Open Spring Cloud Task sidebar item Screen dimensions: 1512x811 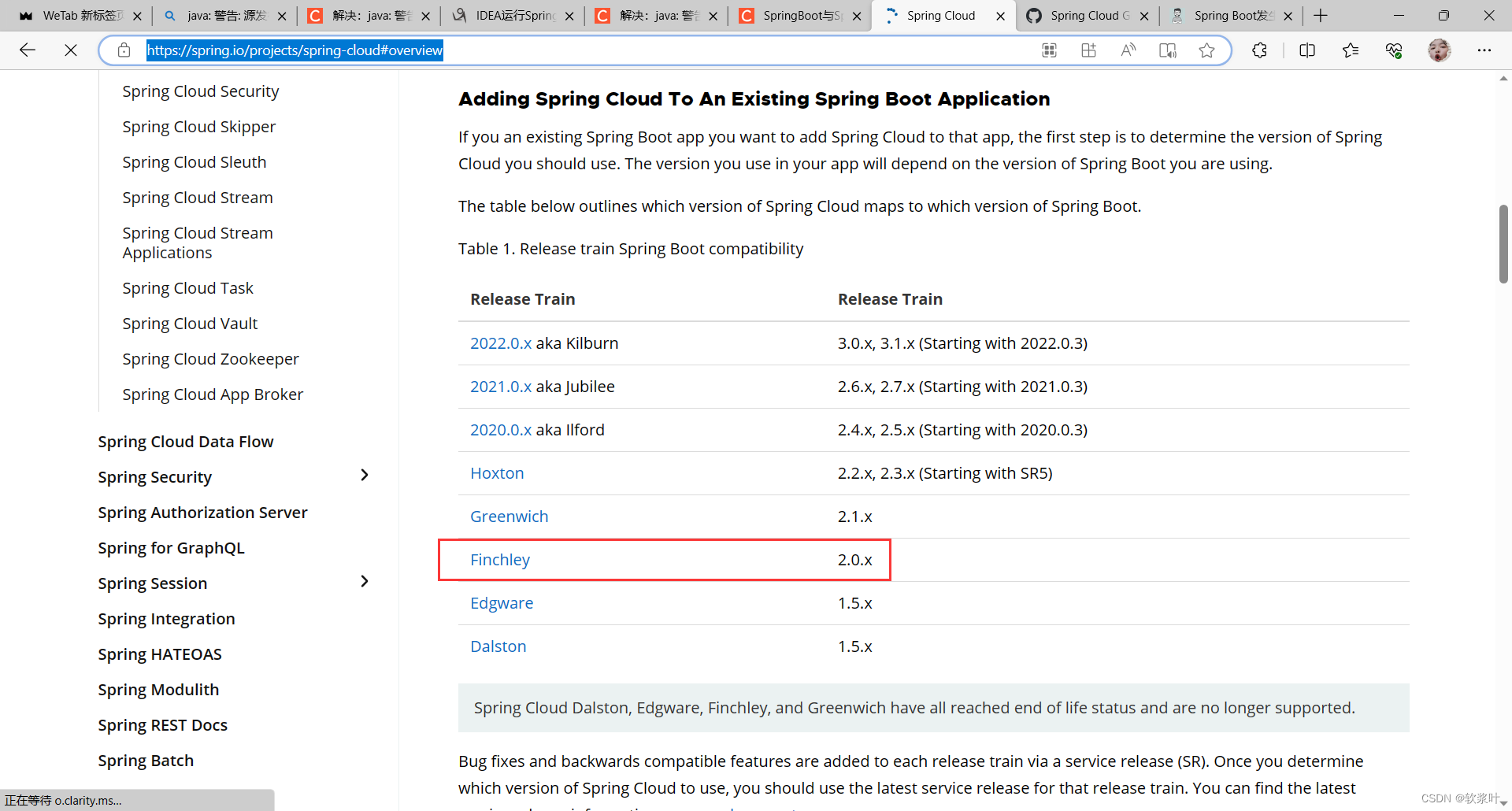pos(188,288)
